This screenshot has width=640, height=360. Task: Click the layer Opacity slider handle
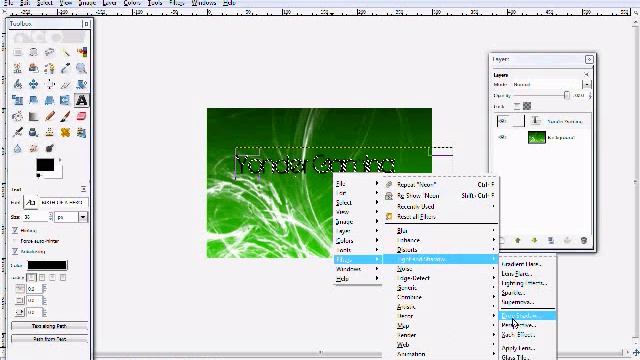click(567, 95)
